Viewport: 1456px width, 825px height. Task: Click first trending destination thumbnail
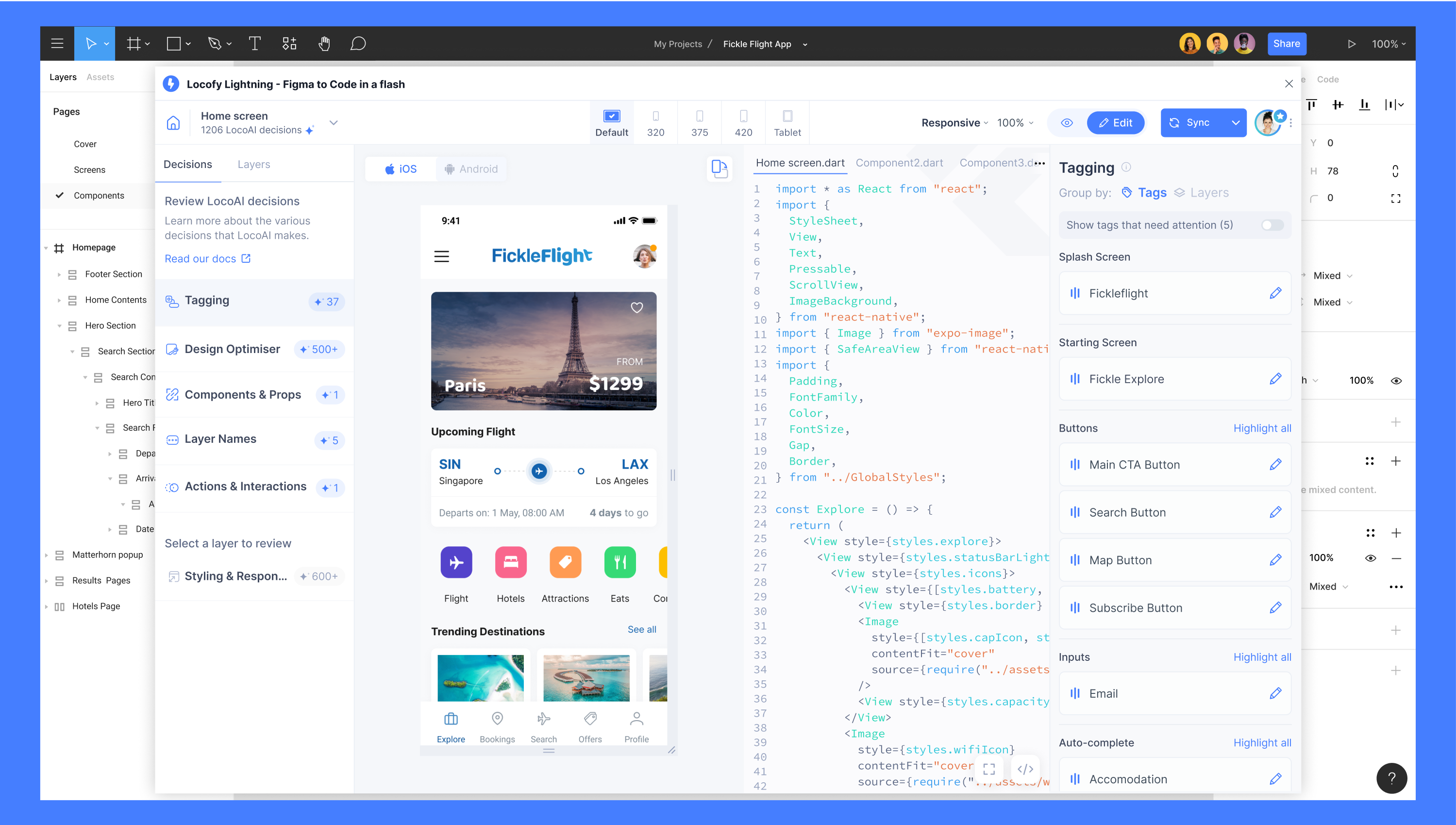(481, 678)
